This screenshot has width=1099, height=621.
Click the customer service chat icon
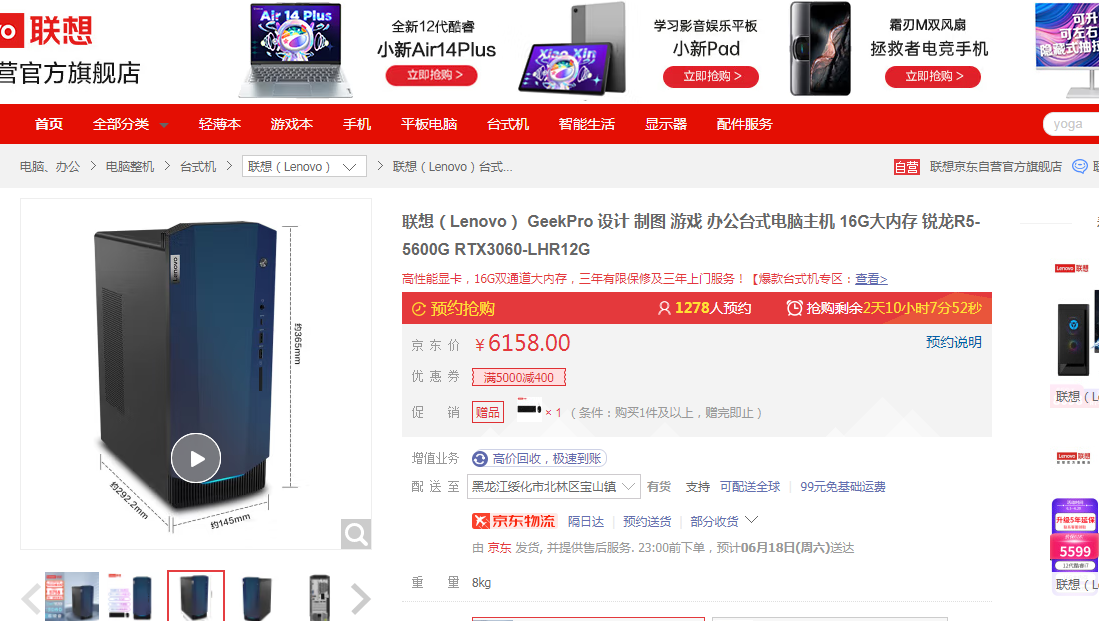click(x=1080, y=166)
